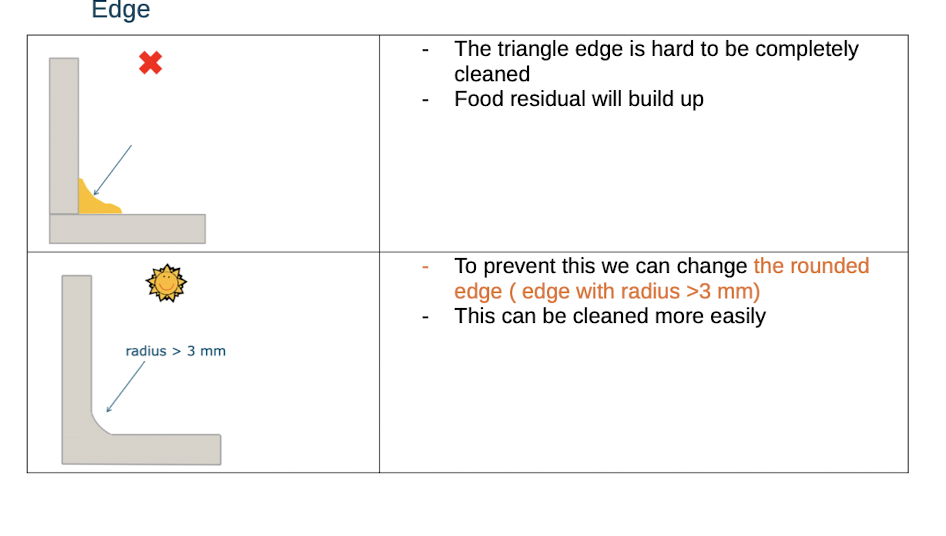The width and height of the screenshot is (946, 536).
Task: Click the arrow pointing at the residue
Action: (113, 170)
